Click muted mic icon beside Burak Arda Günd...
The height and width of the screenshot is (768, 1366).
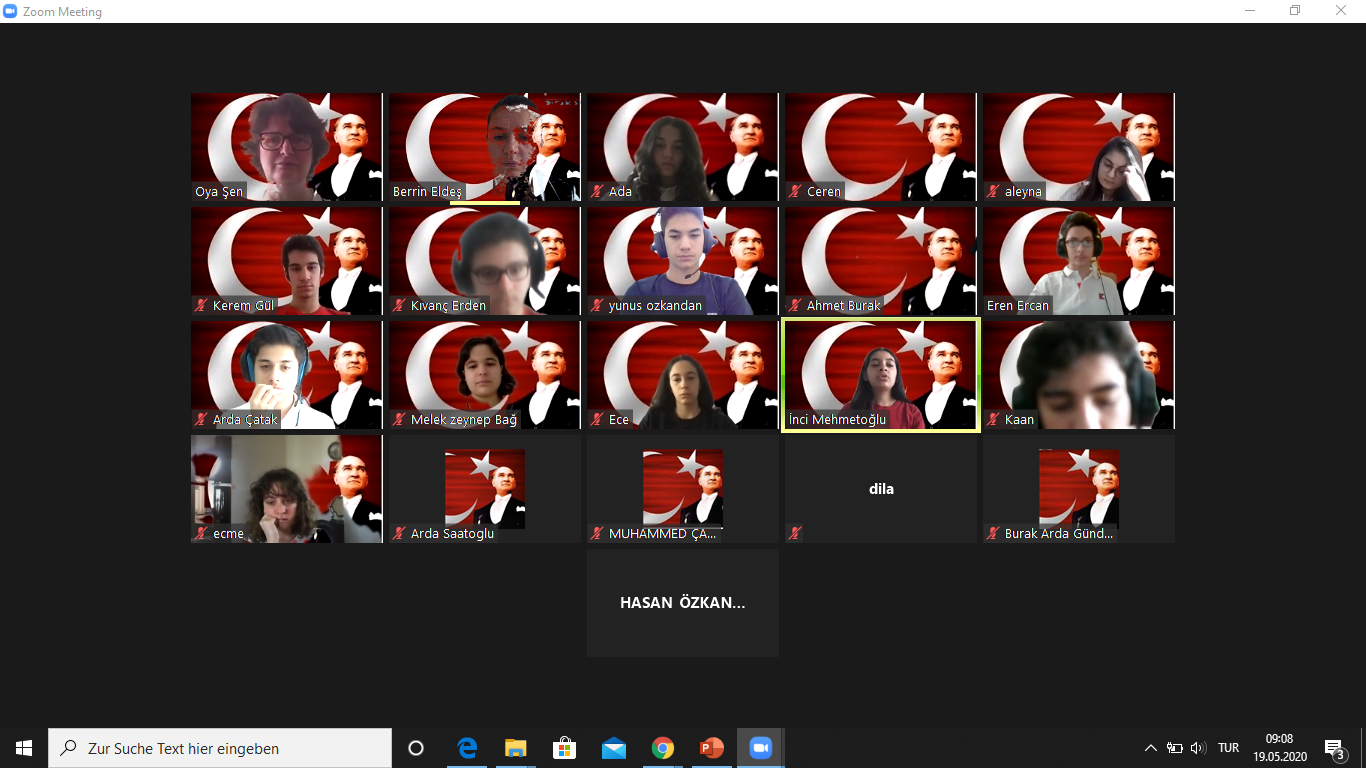(994, 533)
